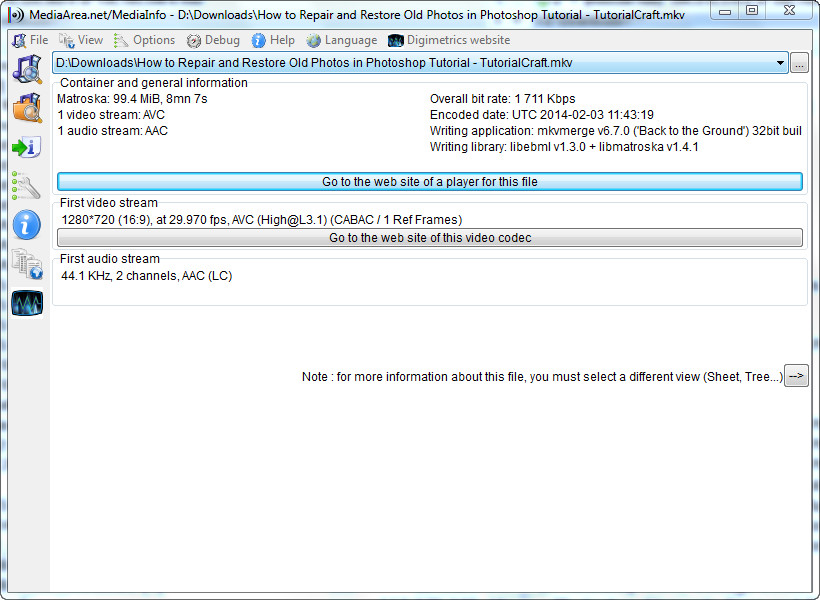Image resolution: width=820 pixels, height=600 pixels.
Task: Click the browse '...' button
Action: 799,63
